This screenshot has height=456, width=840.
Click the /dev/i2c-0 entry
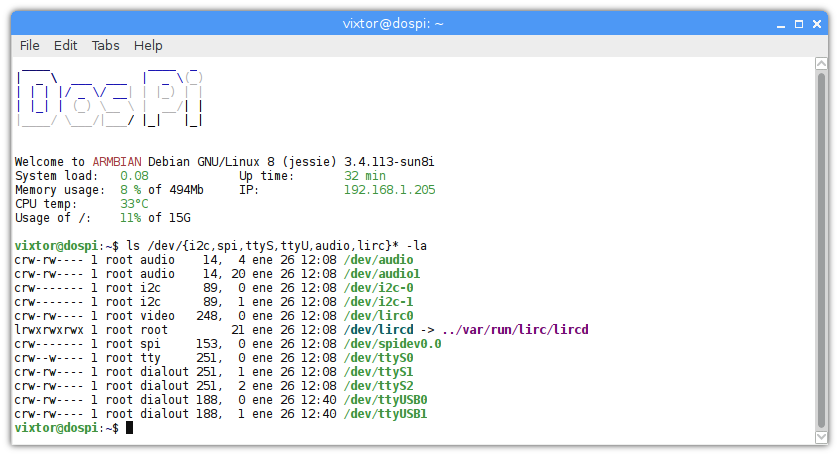point(379,288)
